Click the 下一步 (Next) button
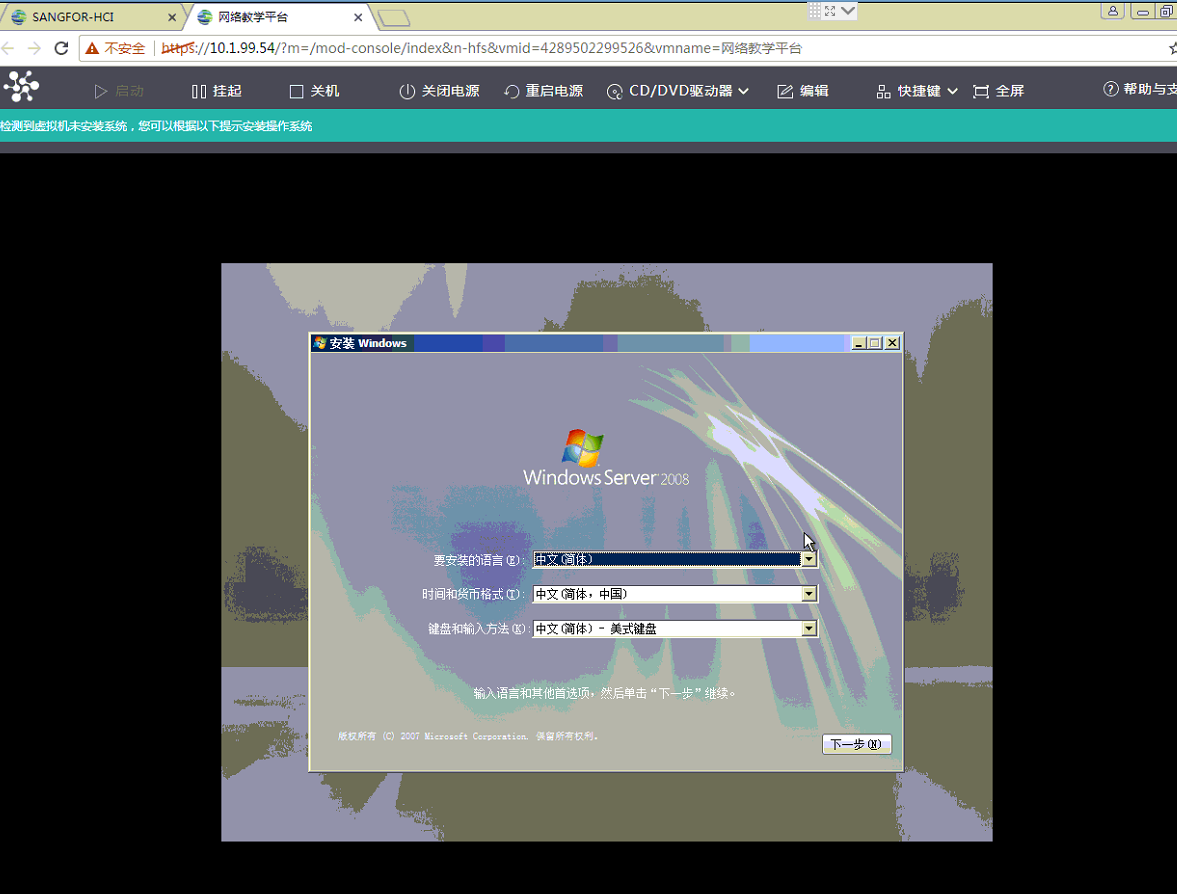Screen dimensions: 1177x894 tap(856, 744)
